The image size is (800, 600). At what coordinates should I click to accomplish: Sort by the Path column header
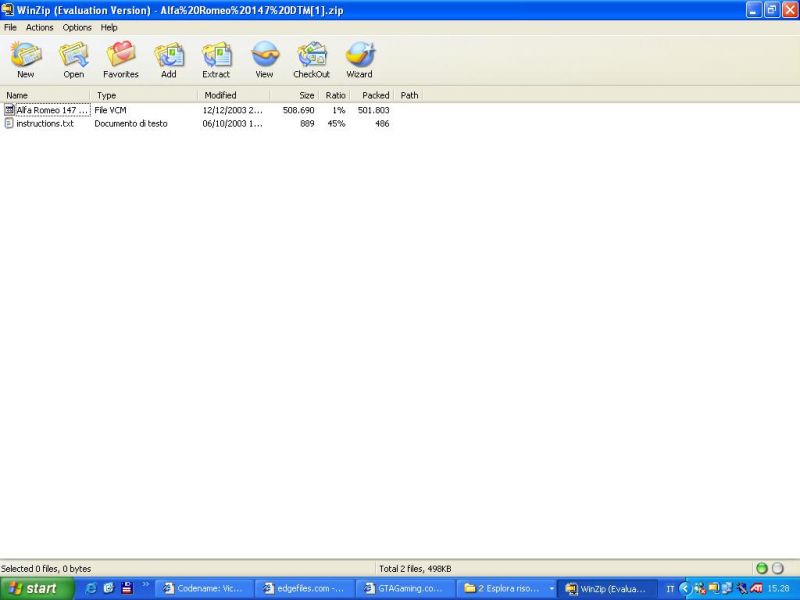click(x=408, y=95)
